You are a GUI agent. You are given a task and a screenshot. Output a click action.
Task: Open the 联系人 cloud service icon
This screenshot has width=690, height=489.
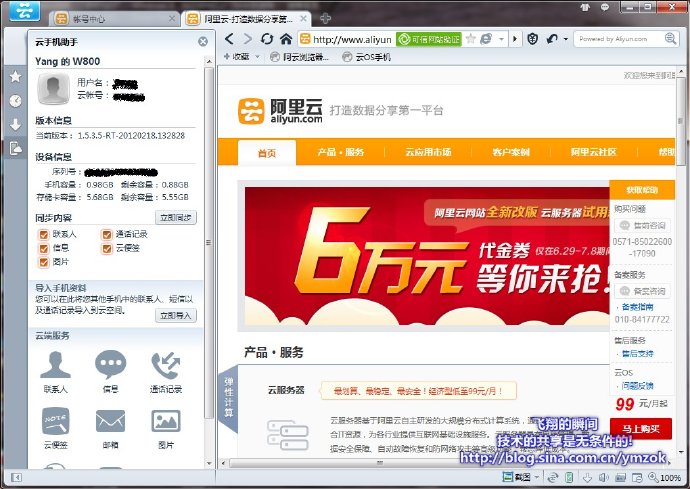pyautogui.click(x=55, y=372)
